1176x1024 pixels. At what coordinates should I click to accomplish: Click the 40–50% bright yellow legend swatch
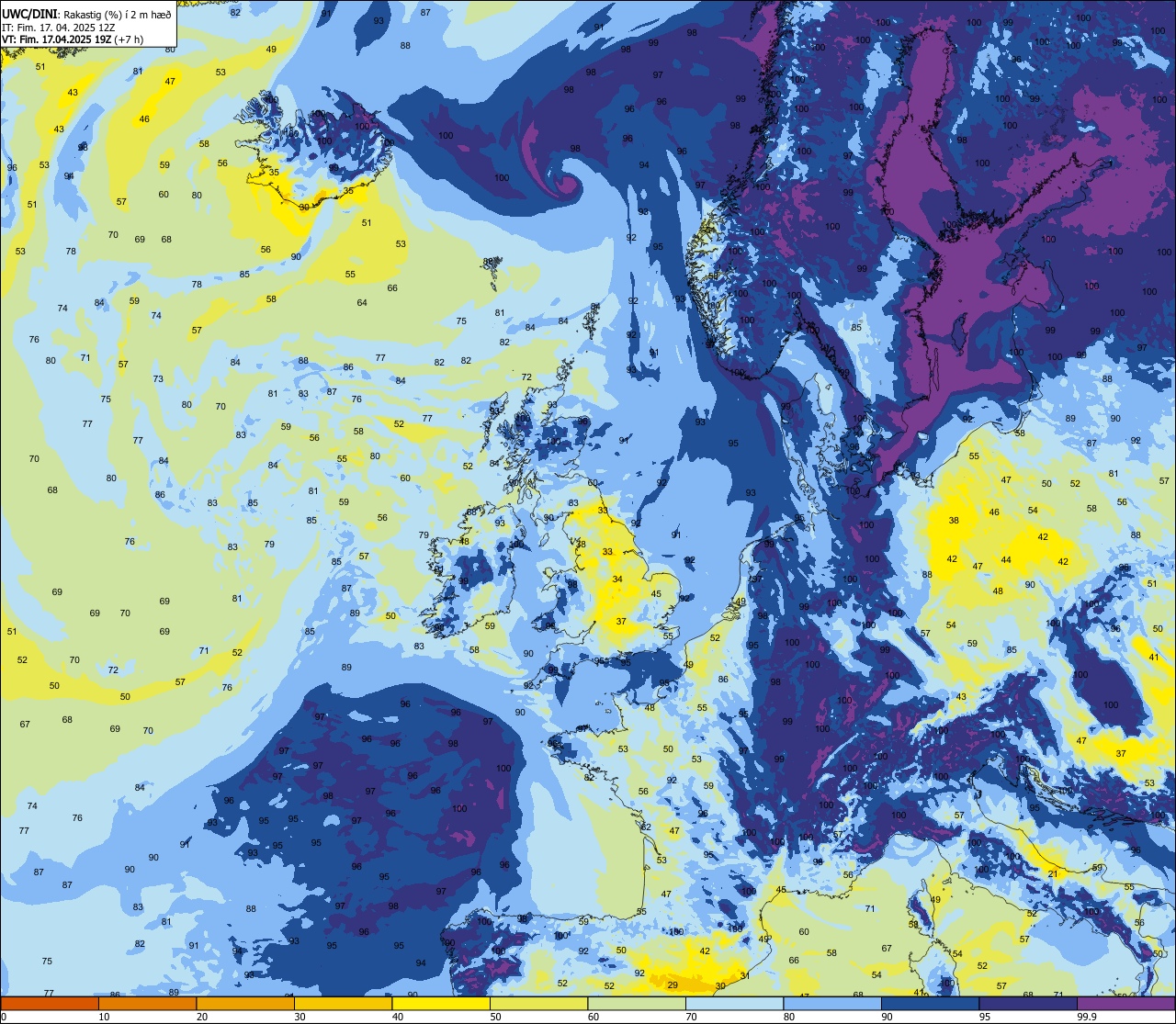pyautogui.click(x=441, y=1003)
